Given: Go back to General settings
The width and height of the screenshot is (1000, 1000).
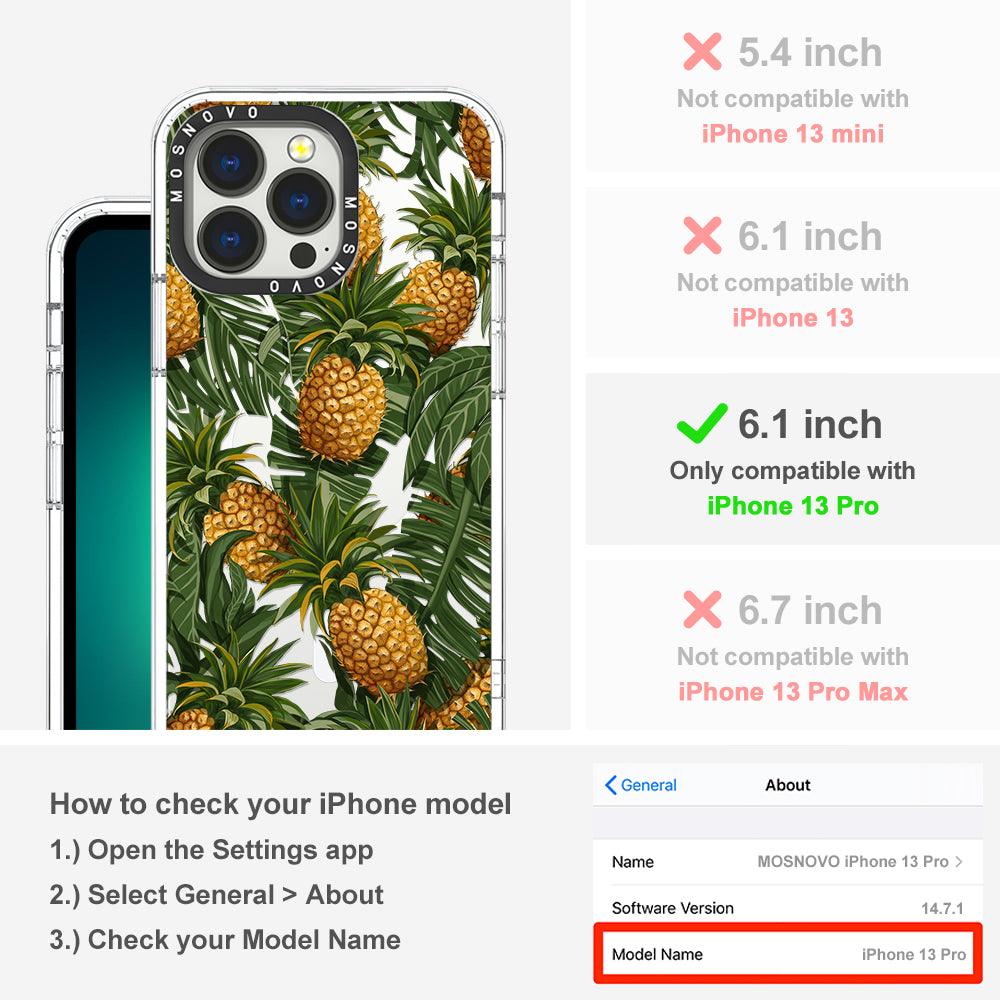Looking at the screenshot, I should tap(640, 785).
